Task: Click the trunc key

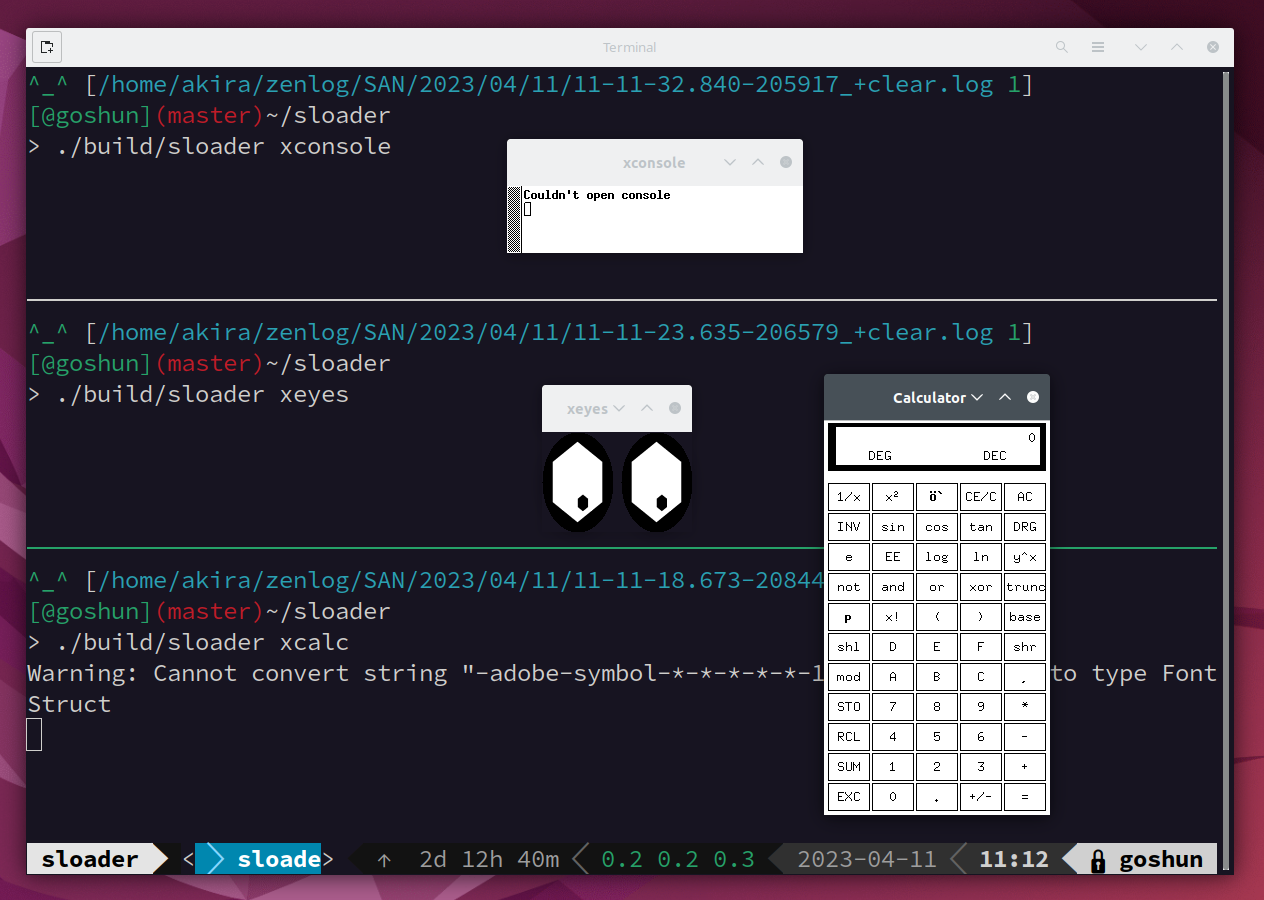Action: point(1025,587)
